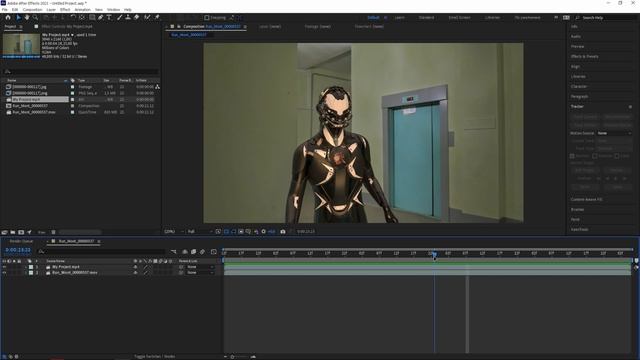The width and height of the screenshot is (640, 360).
Task: Go to the Home screen icon
Action: click(x=8, y=18)
